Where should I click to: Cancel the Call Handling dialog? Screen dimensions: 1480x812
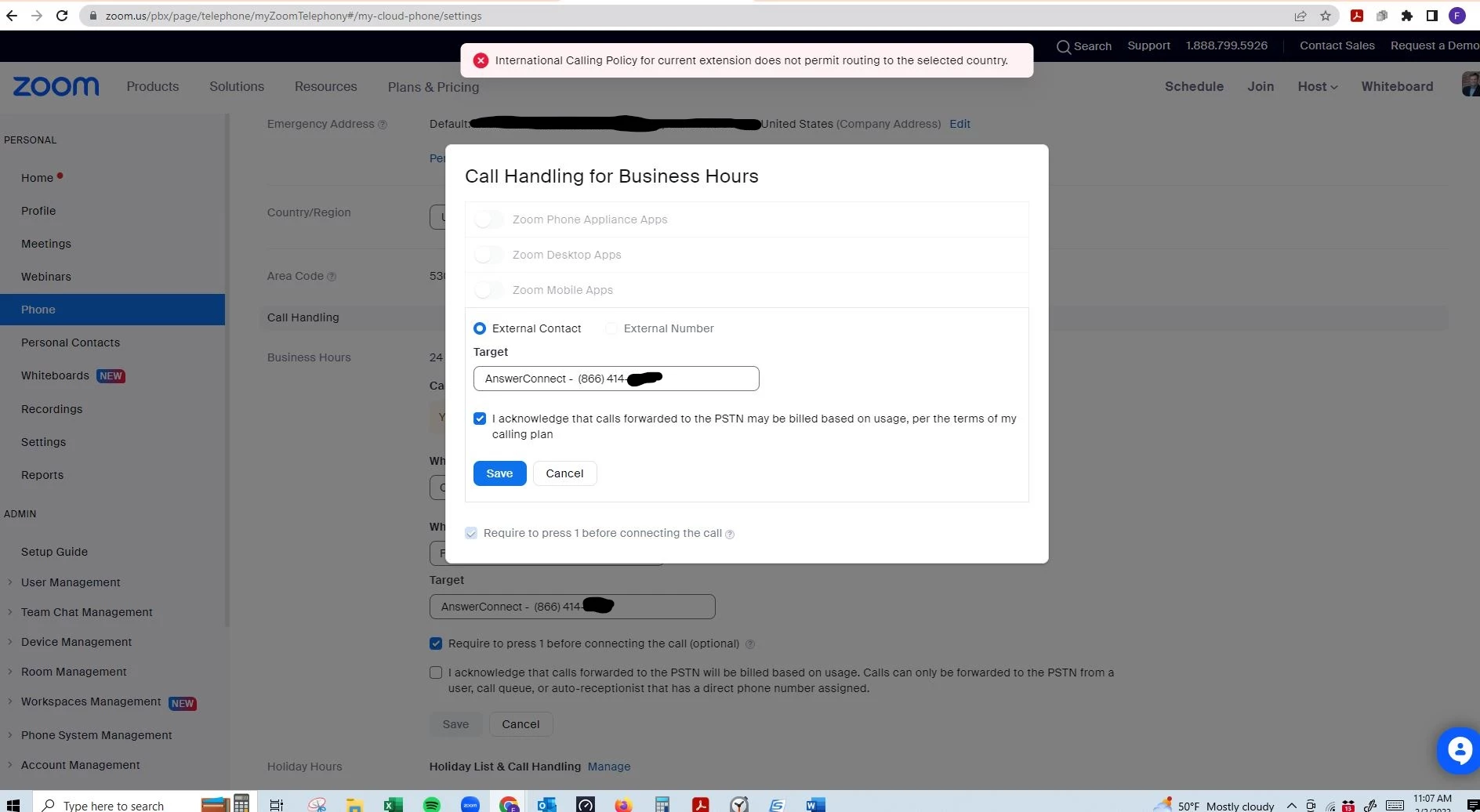coord(564,473)
